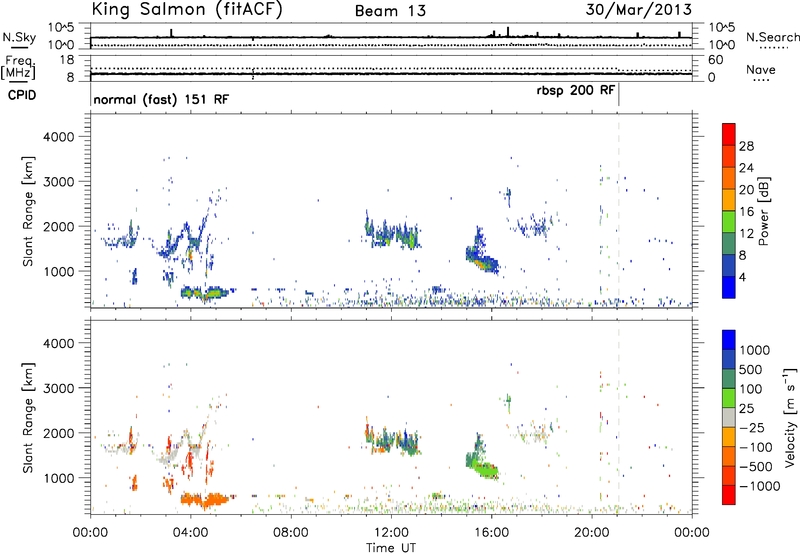Click the 'N.Sky' legend label
Viewport: 800px width, 554px height.
[x=19, y=37]
